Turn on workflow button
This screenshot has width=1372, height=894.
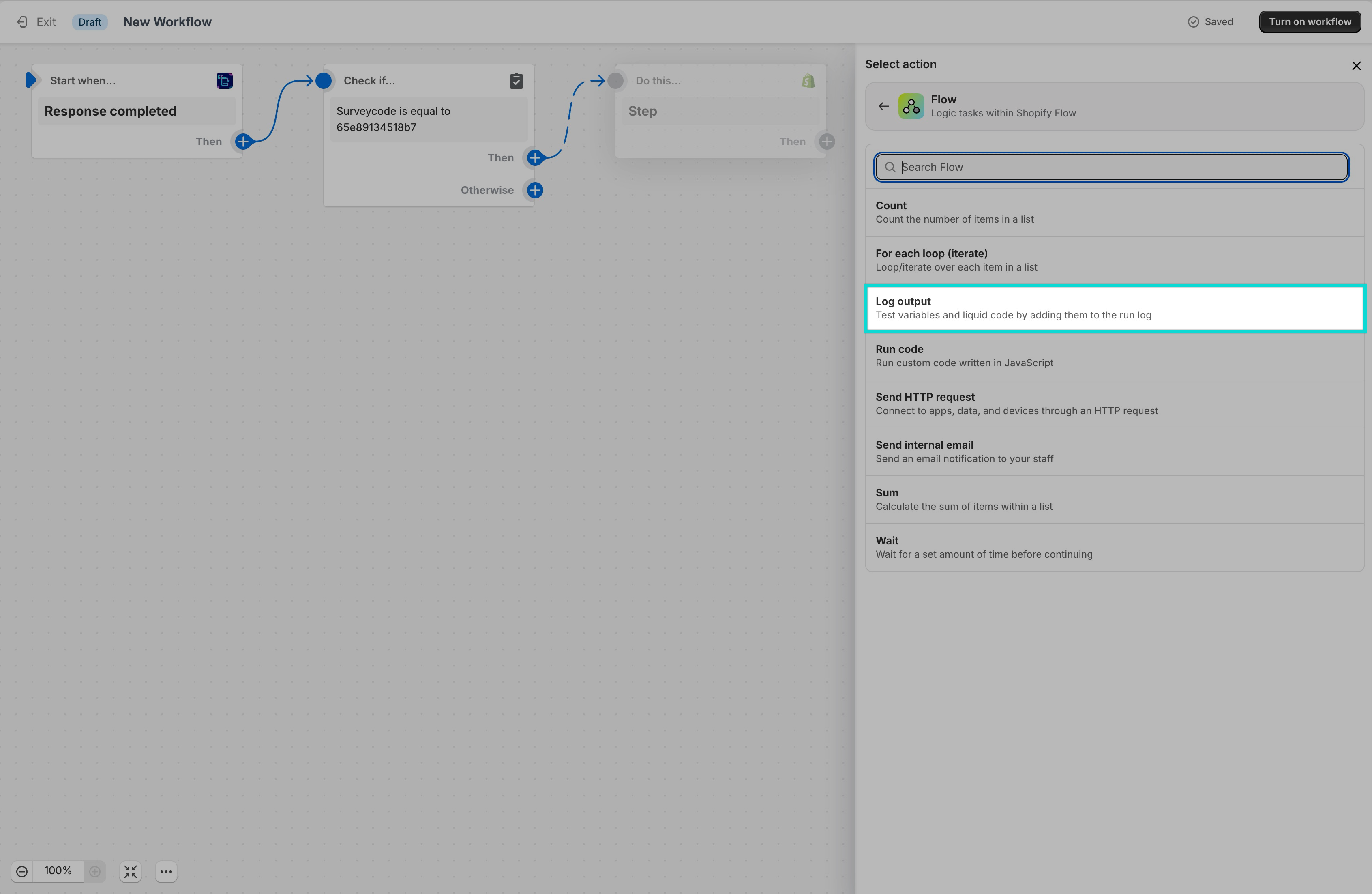[x=1310, y=22]
